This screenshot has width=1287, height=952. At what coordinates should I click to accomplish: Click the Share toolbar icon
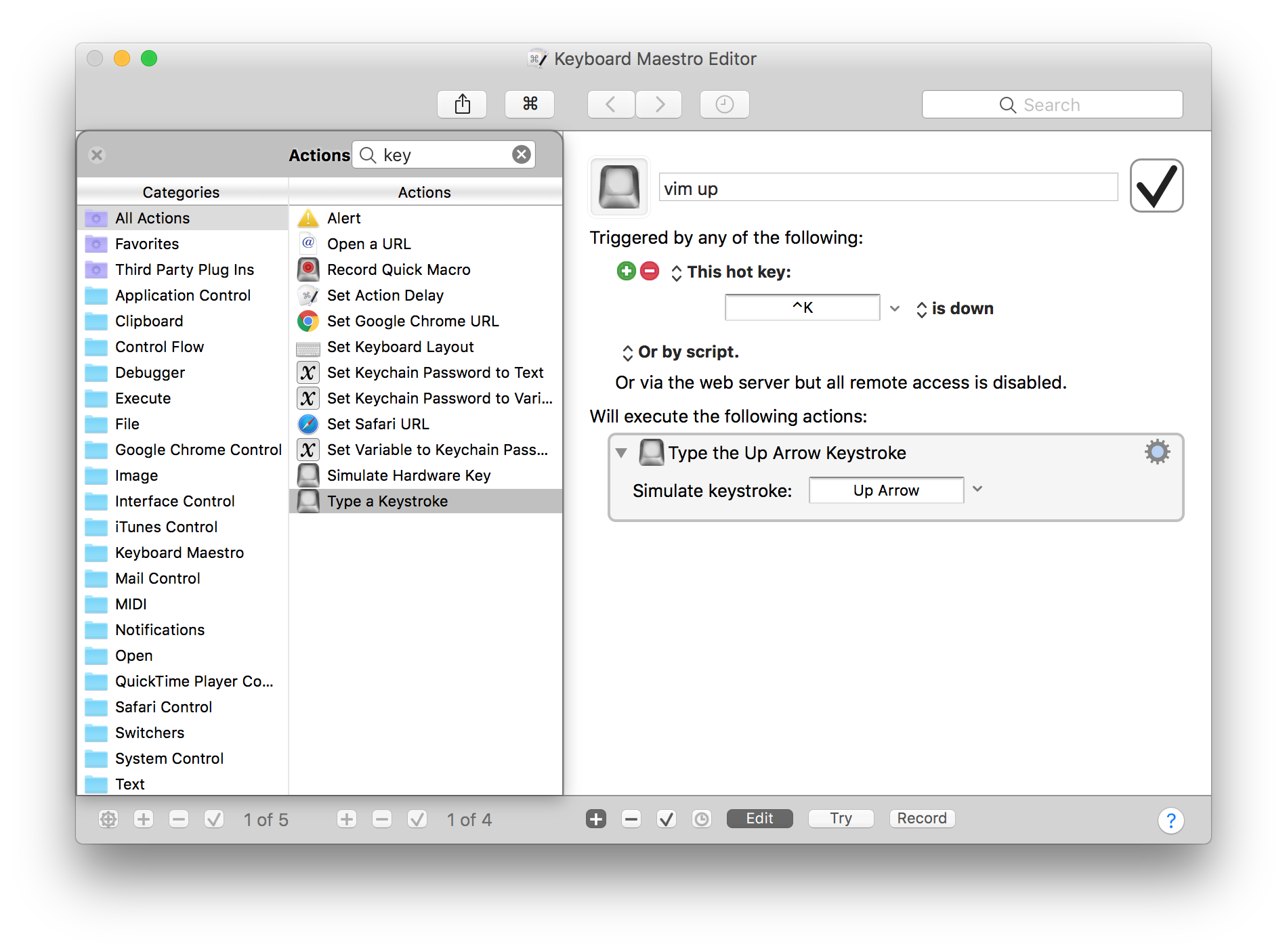[462, 104]
